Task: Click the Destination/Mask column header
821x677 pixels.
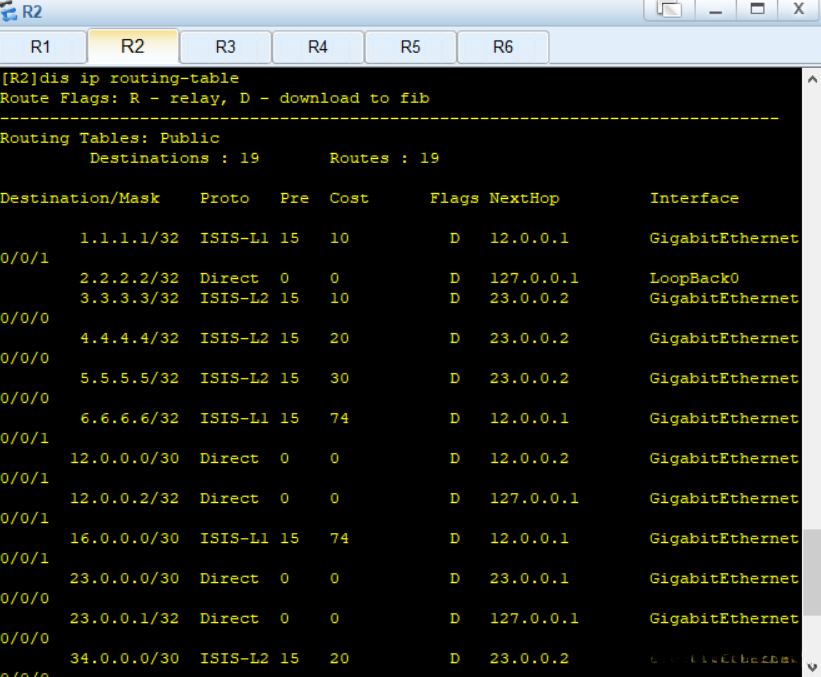Action: [x=80, y=198]
